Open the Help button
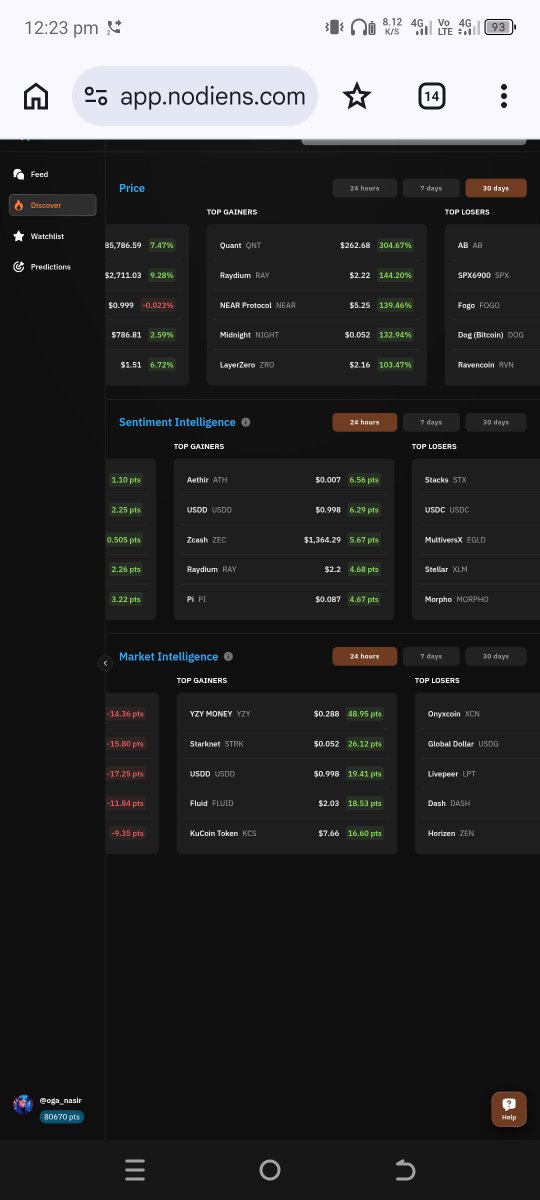Screen dimensions: 540x1200 (x=509, y=1109)
